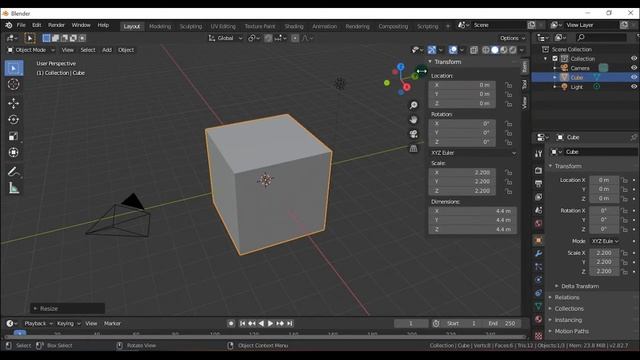
Task: Play the animation forward
Action: click(270, 323)
